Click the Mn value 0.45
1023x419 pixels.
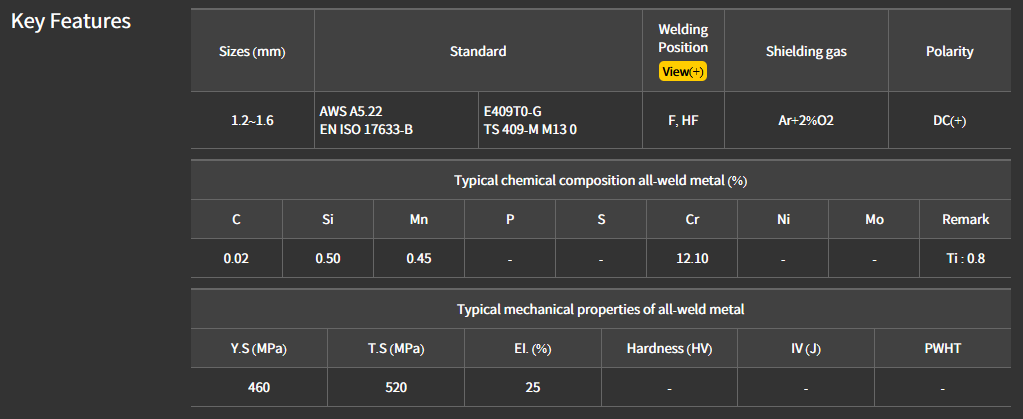(x=419, y=258)
